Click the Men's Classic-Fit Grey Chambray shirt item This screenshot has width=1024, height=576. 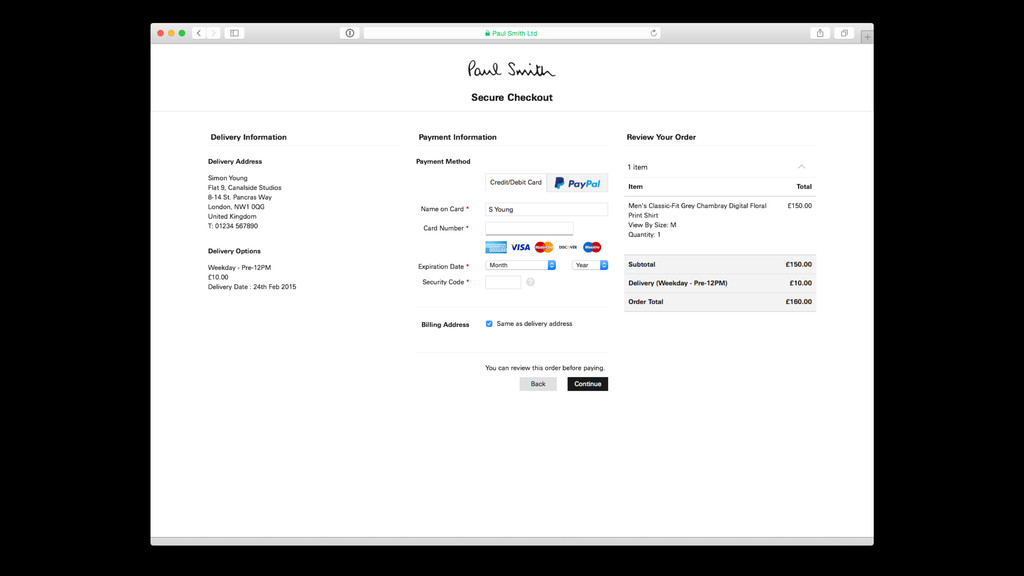[697, 210]
